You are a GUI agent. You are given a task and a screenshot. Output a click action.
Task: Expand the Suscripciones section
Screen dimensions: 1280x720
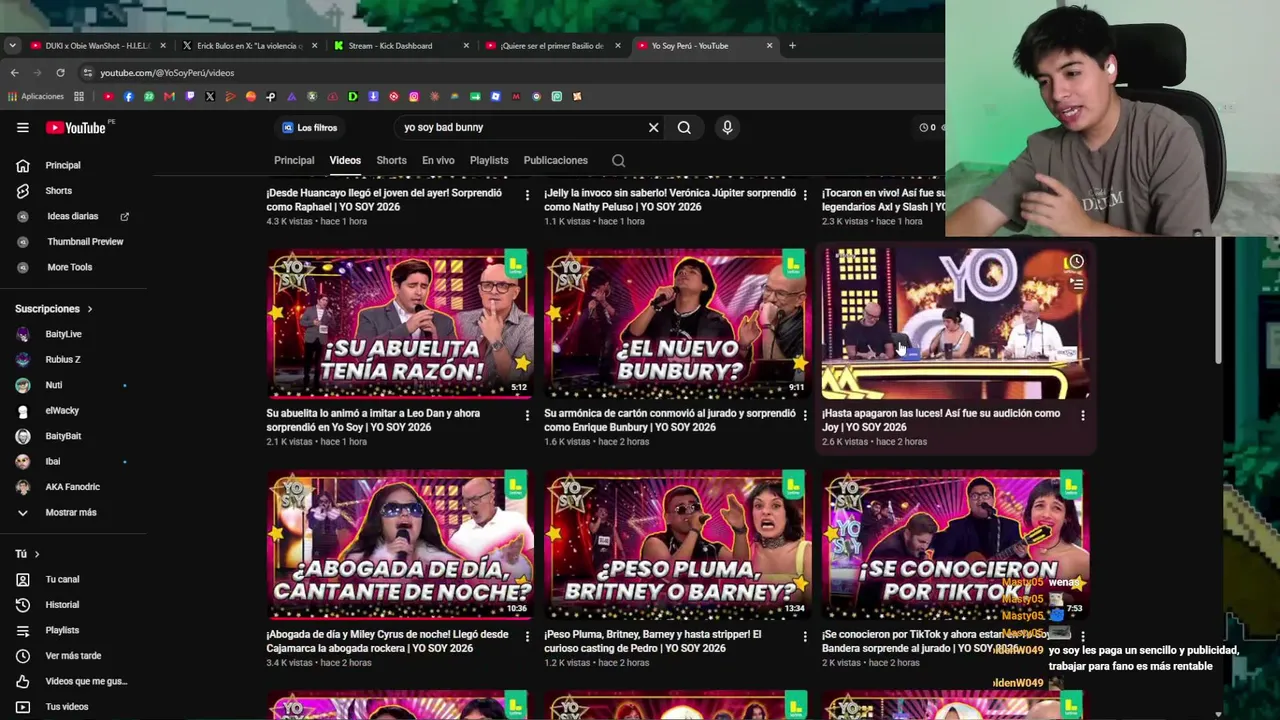click(x=53, y=309)
